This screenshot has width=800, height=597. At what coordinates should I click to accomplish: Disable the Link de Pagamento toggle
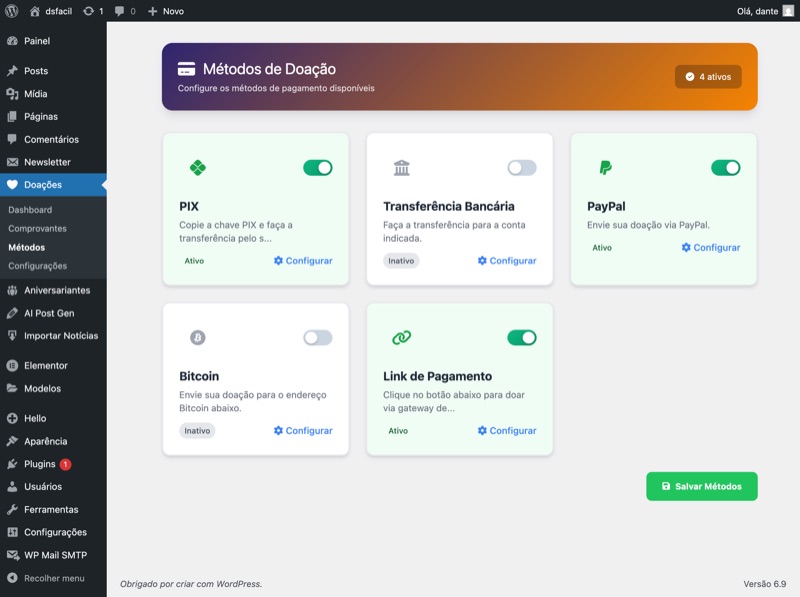click(x=521, y=338)
